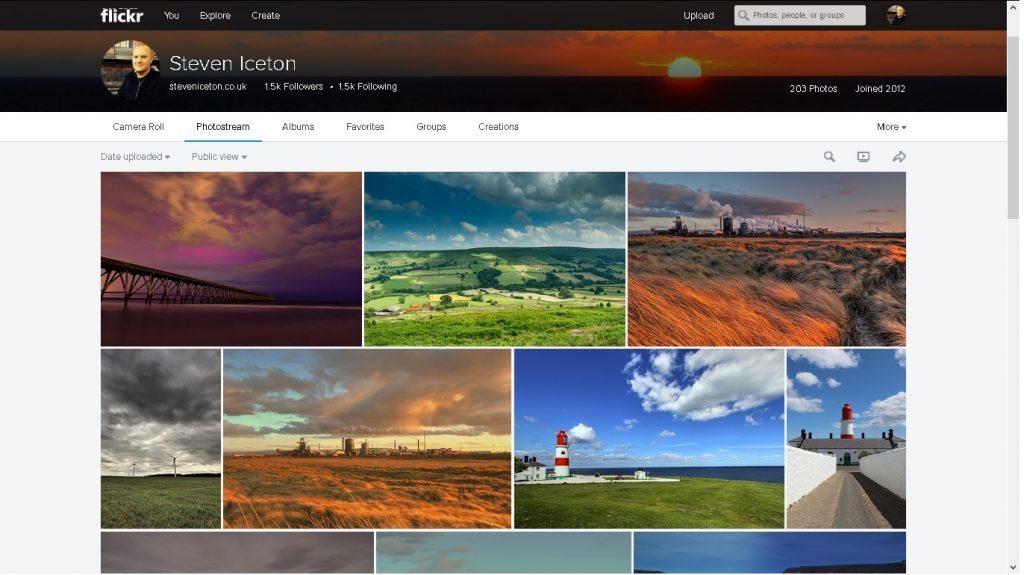
Task: Visit steveniceton.co.uk link
Action: (208, 86)
